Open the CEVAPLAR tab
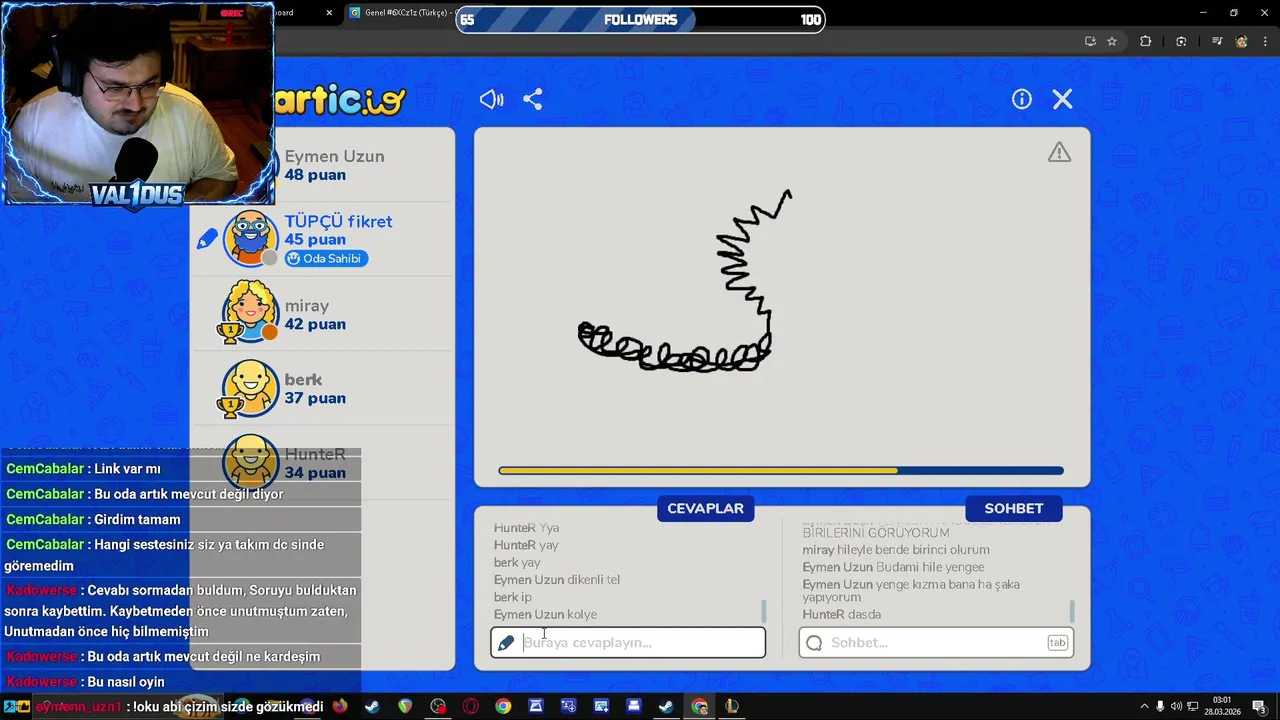This screenshot has height=720, width=1280. pos(705,508)
